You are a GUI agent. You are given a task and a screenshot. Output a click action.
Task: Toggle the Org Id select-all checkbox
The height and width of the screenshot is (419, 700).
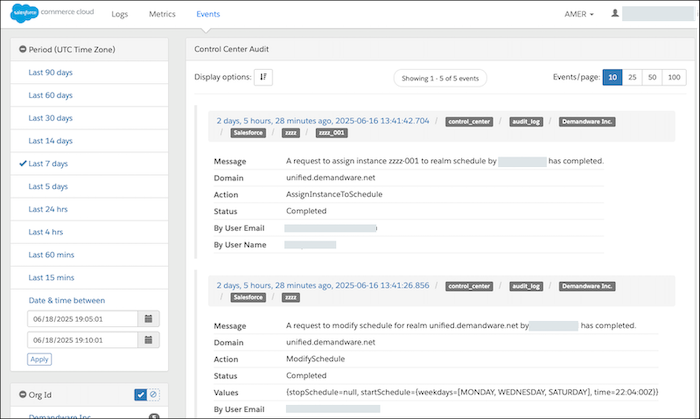[x=141, y=395]
